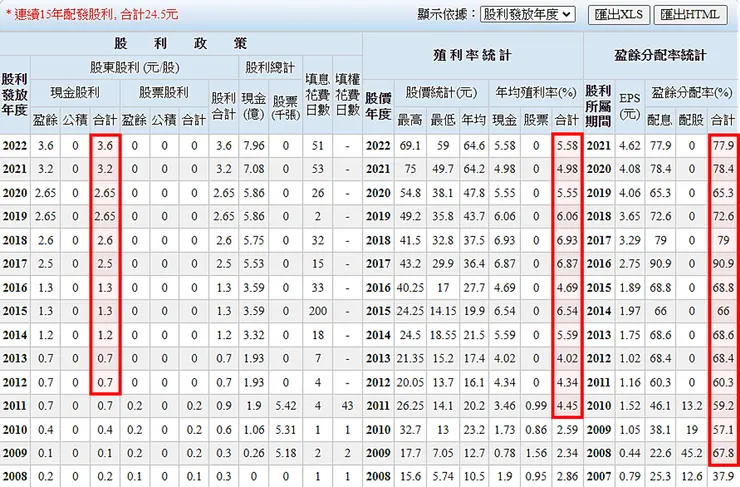Click the 7.08 cash total cell for 2021
Screen dimensions: 740x487
tap(253, 169)
